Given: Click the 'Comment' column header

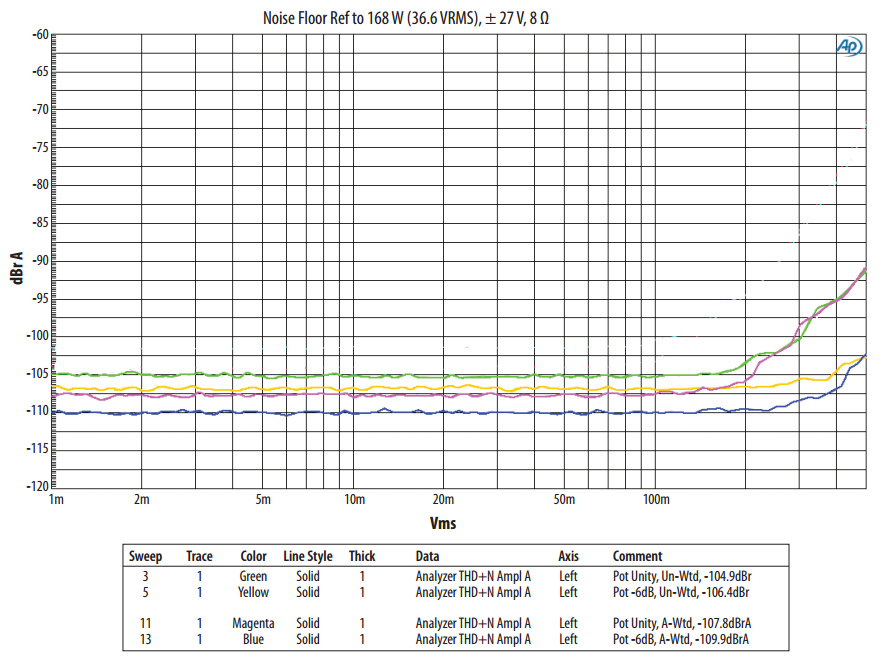Looking at the screenshot, I should click(x=637, y=556).
